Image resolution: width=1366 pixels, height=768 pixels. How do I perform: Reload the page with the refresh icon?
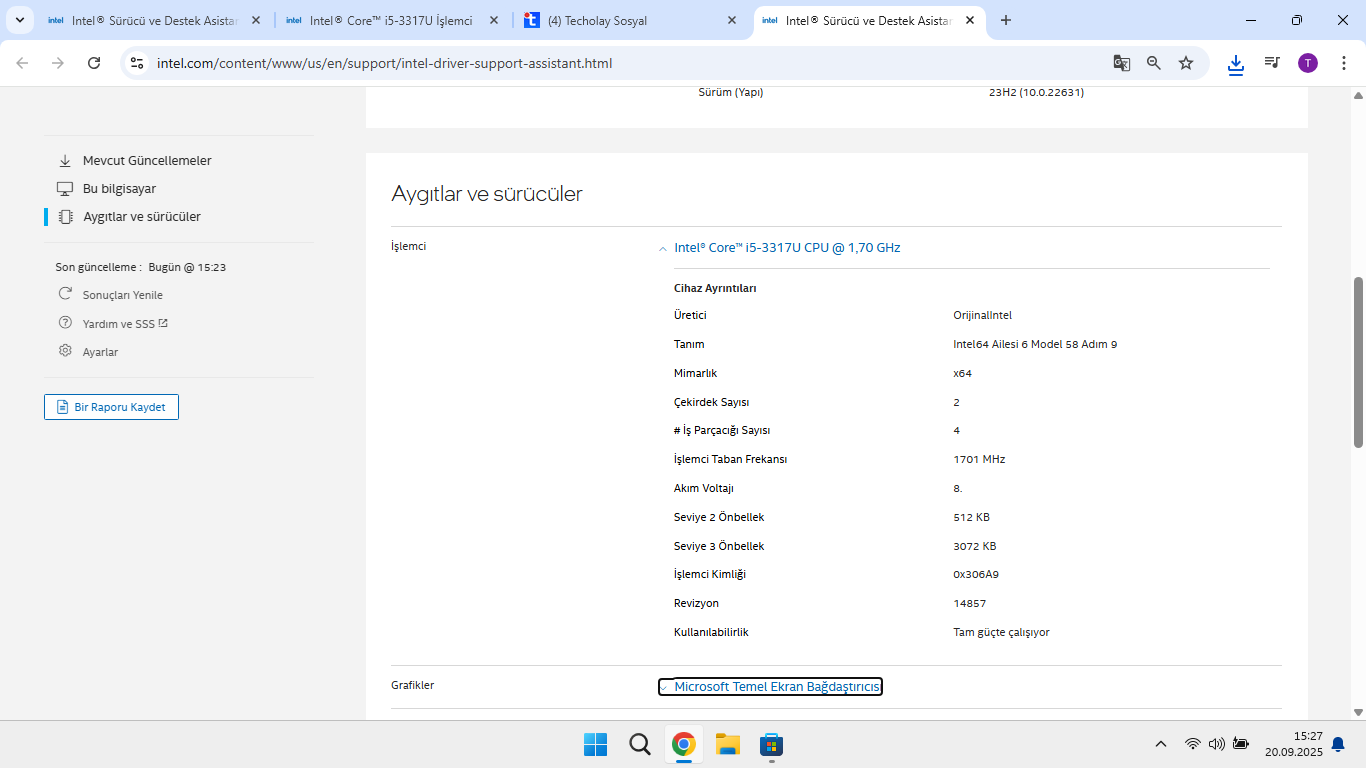pyautogui.click(x=94, y=63)
